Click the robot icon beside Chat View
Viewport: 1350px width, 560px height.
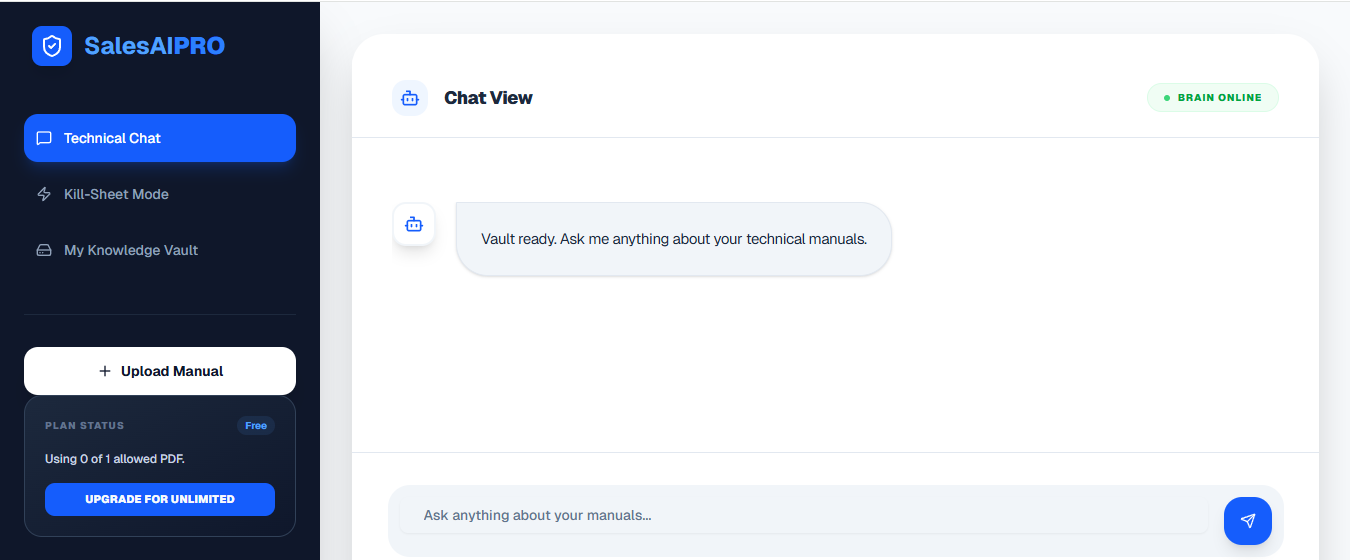click(x=410, y=98)
